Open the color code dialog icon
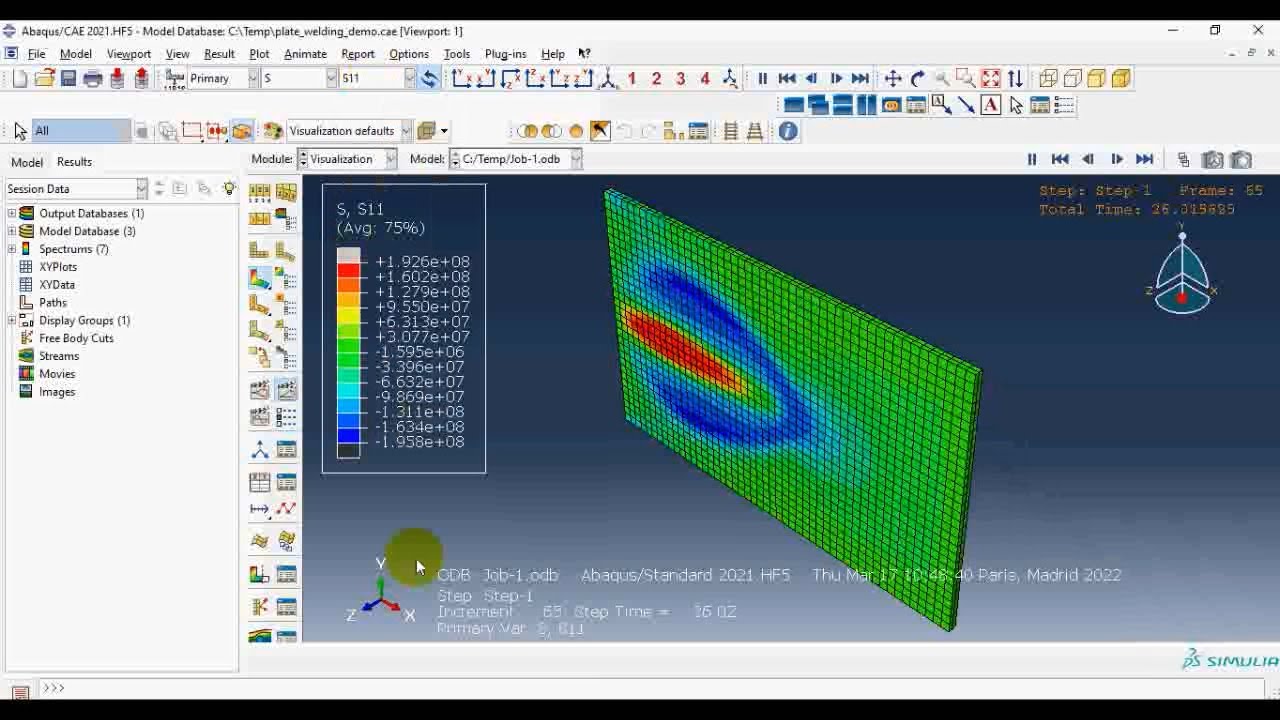The height and width of the screenshot is (720, 1280). coord(273,131)
